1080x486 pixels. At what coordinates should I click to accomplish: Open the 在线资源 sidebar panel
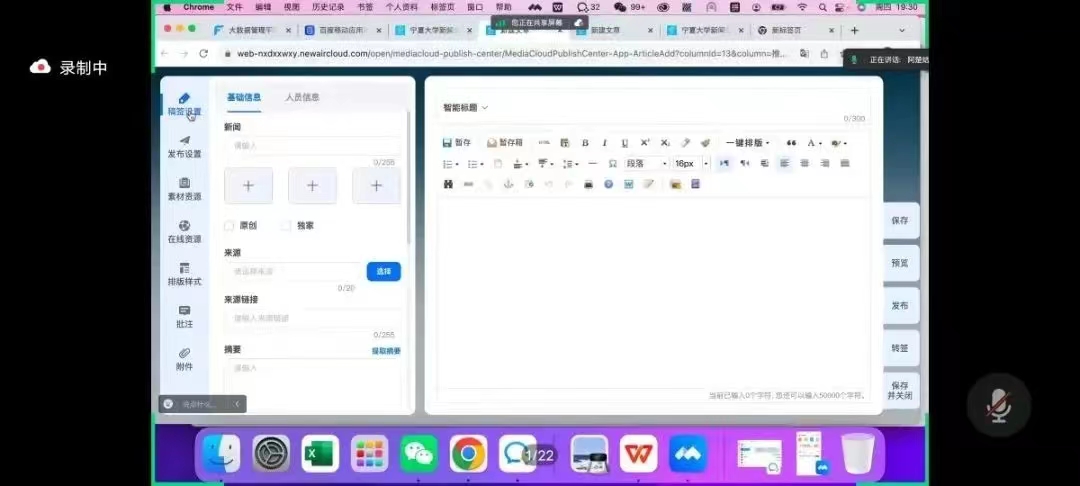click(184, 232)
